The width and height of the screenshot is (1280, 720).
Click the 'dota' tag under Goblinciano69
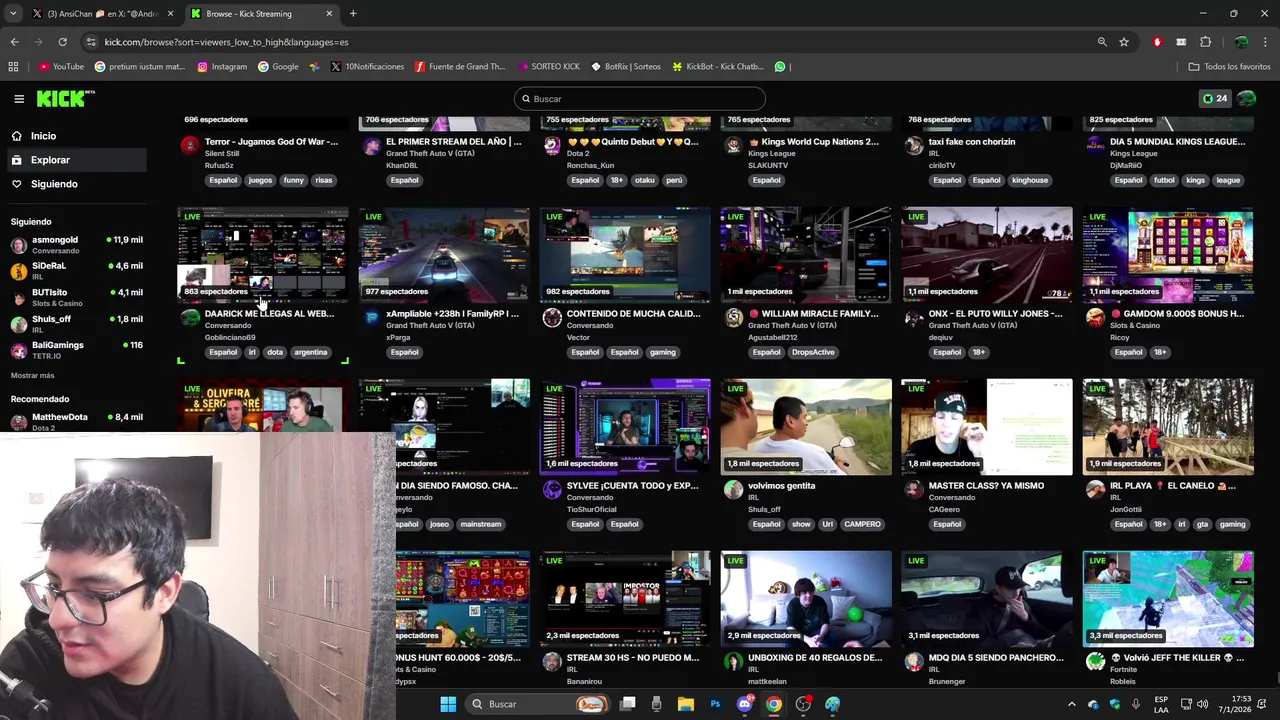tap(275, 352)
